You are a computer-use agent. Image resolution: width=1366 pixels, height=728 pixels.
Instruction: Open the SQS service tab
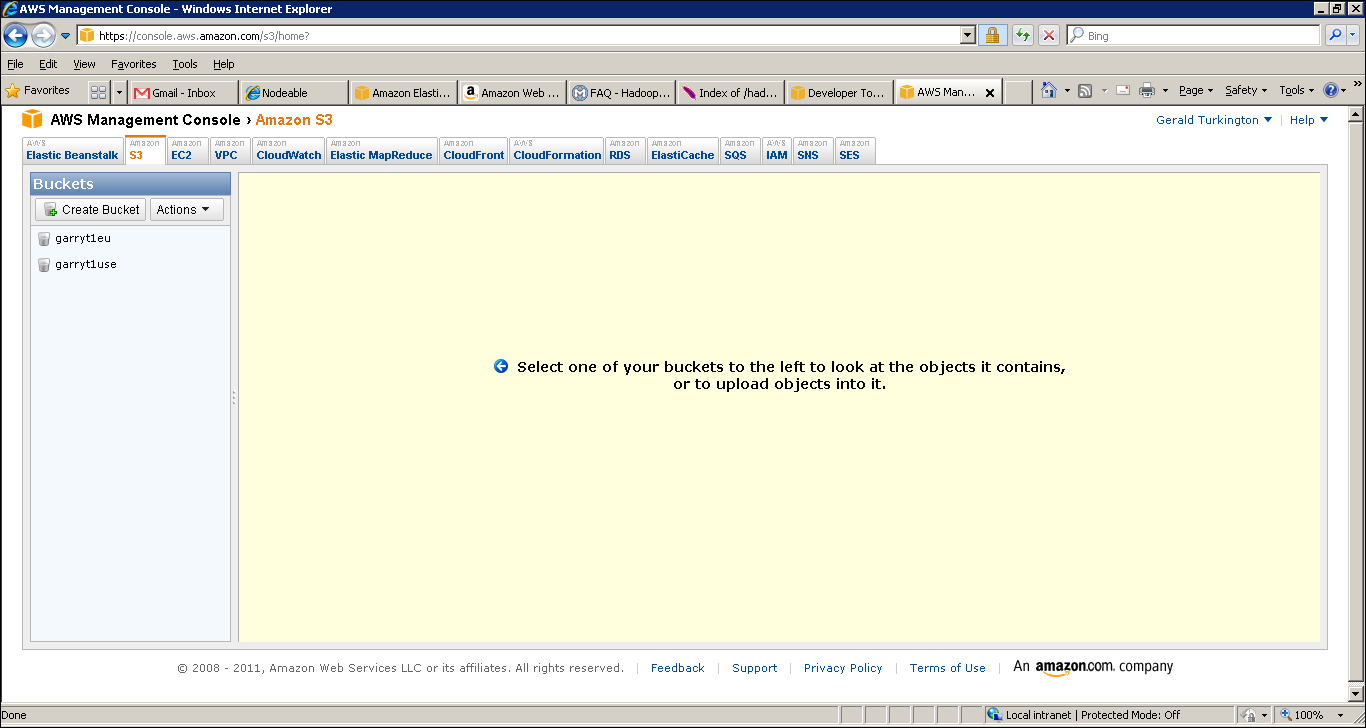click(x=740, y=151)
